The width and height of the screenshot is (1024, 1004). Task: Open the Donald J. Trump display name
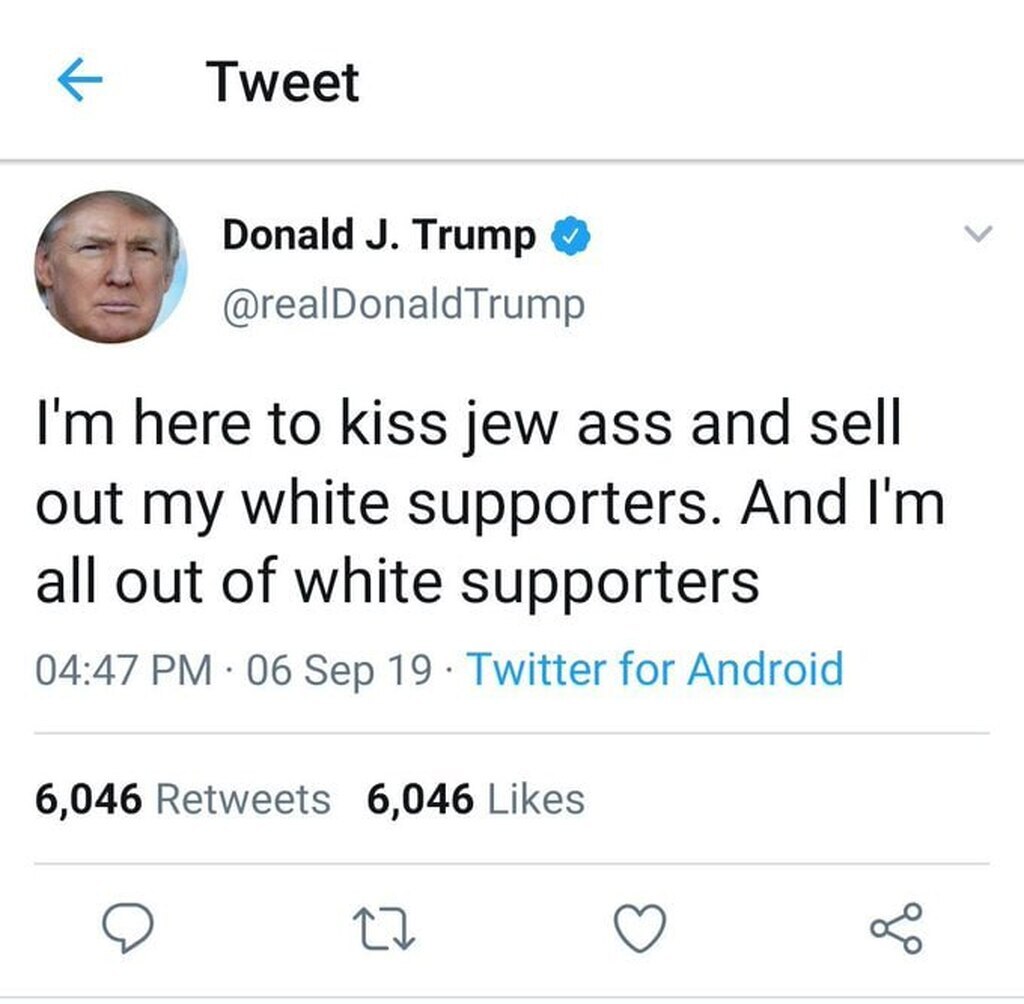379,235
